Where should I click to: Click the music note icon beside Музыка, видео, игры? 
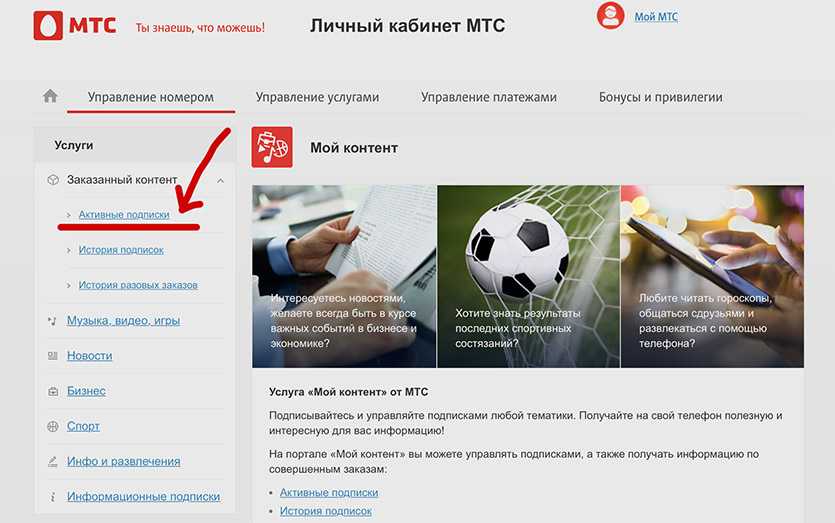click(52, 321)
